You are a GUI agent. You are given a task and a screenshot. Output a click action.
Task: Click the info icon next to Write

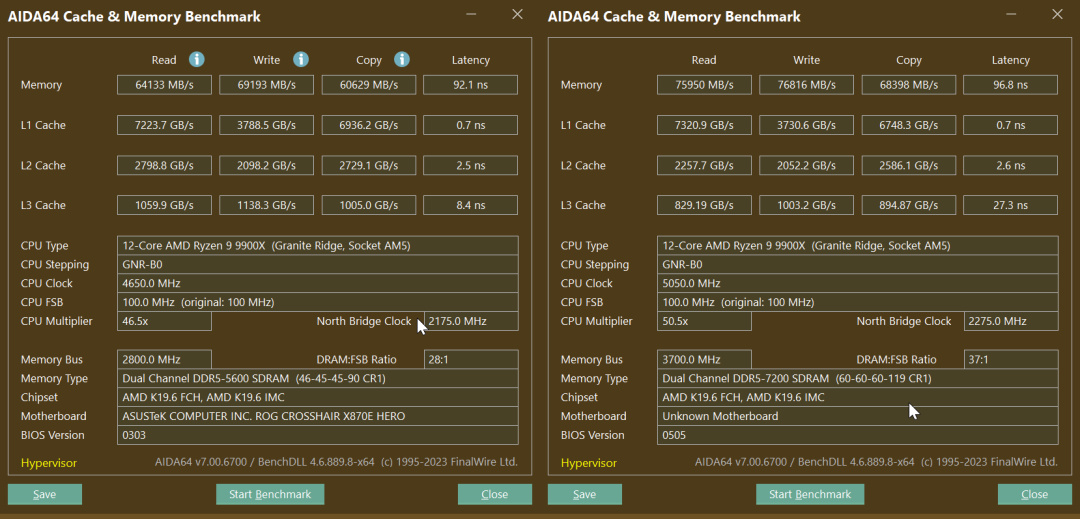[300, 60]
